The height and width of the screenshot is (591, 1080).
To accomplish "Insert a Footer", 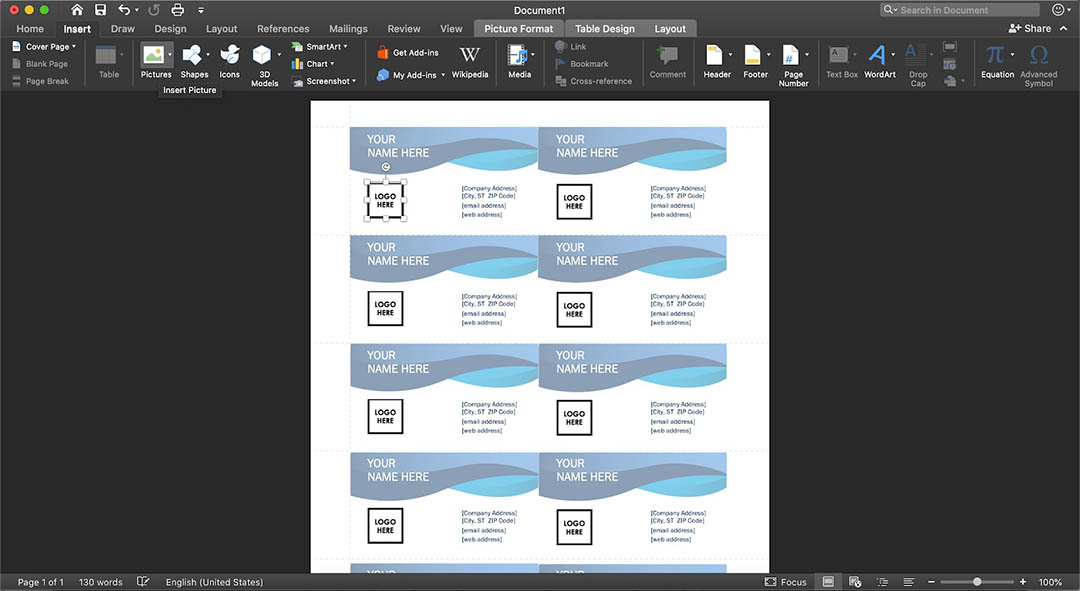I will tap(756, 61).
